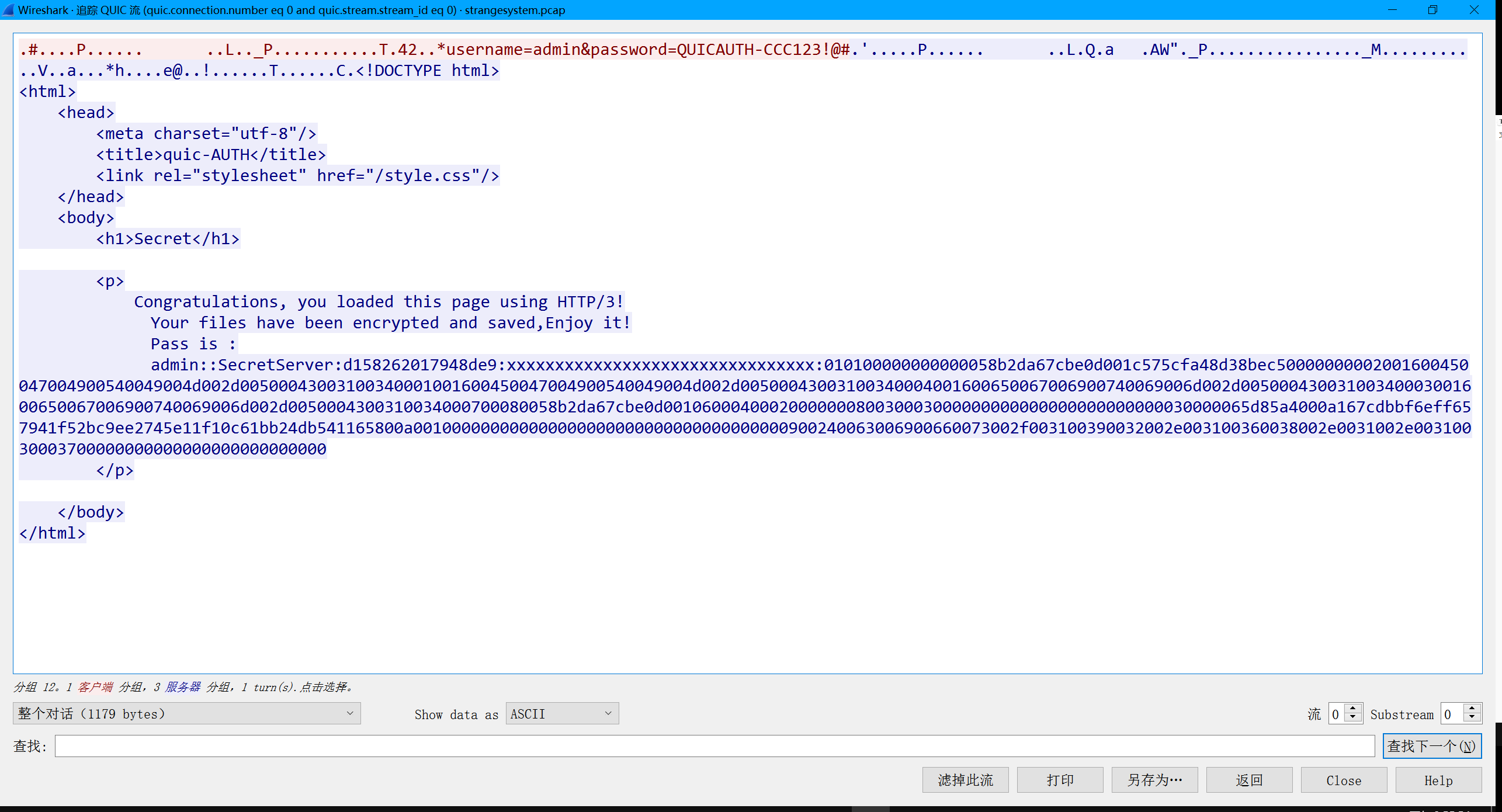The width and height of the screenshot is (1502, 812).
Task: Decrement the Substream spinner down arrow
Action: tap(1472, 718)
